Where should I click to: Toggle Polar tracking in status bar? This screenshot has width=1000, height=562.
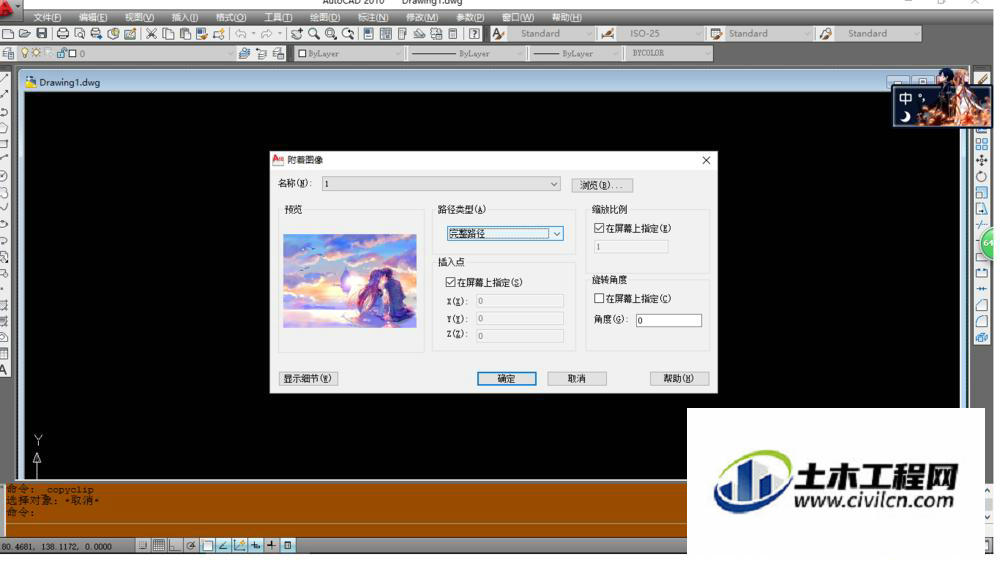tap(191, 545)
